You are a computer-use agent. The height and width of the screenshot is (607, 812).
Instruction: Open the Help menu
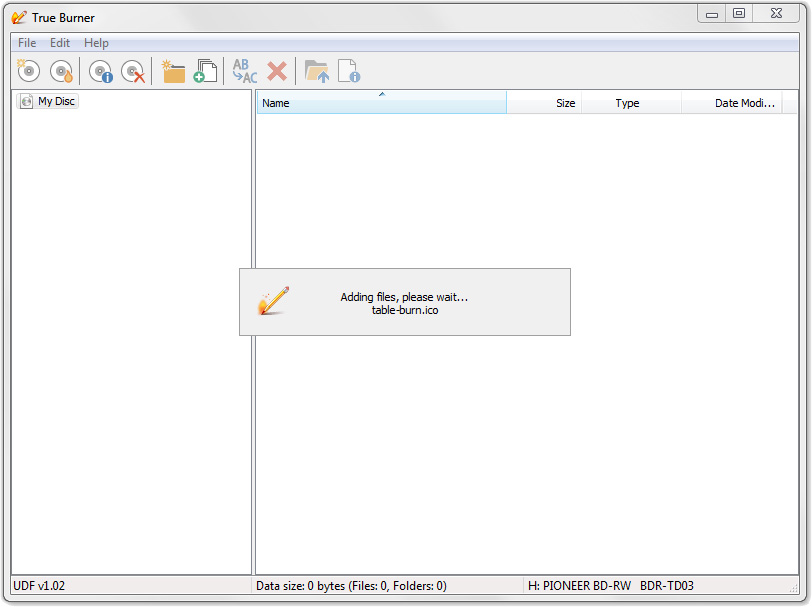pyautogui.click(x=96, y=43)
